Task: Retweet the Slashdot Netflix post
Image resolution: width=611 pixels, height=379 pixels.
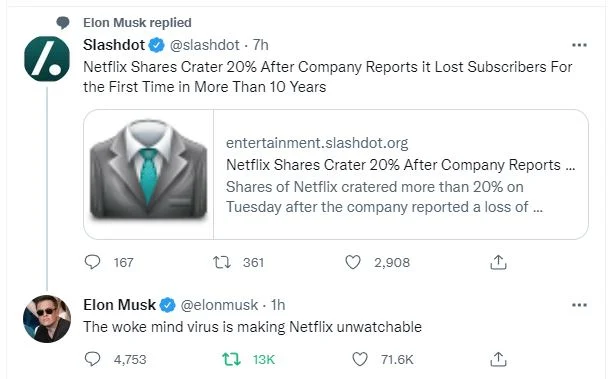Action: (x=222, y=262)
